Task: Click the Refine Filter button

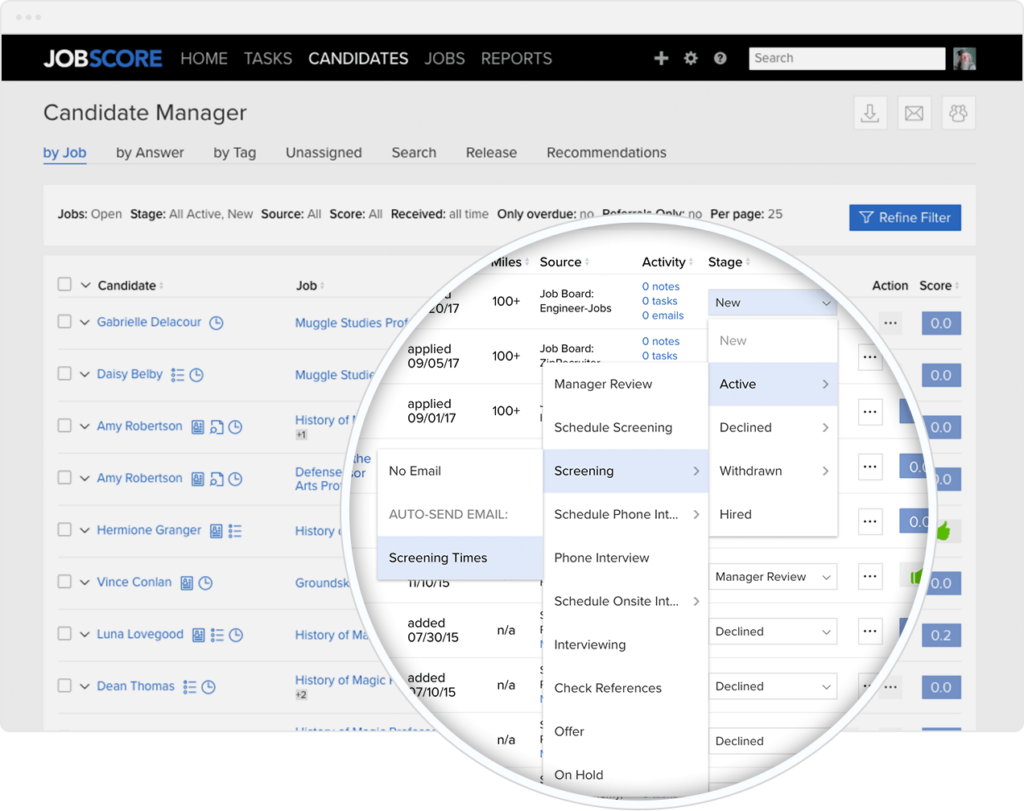Action: point(904,217)
